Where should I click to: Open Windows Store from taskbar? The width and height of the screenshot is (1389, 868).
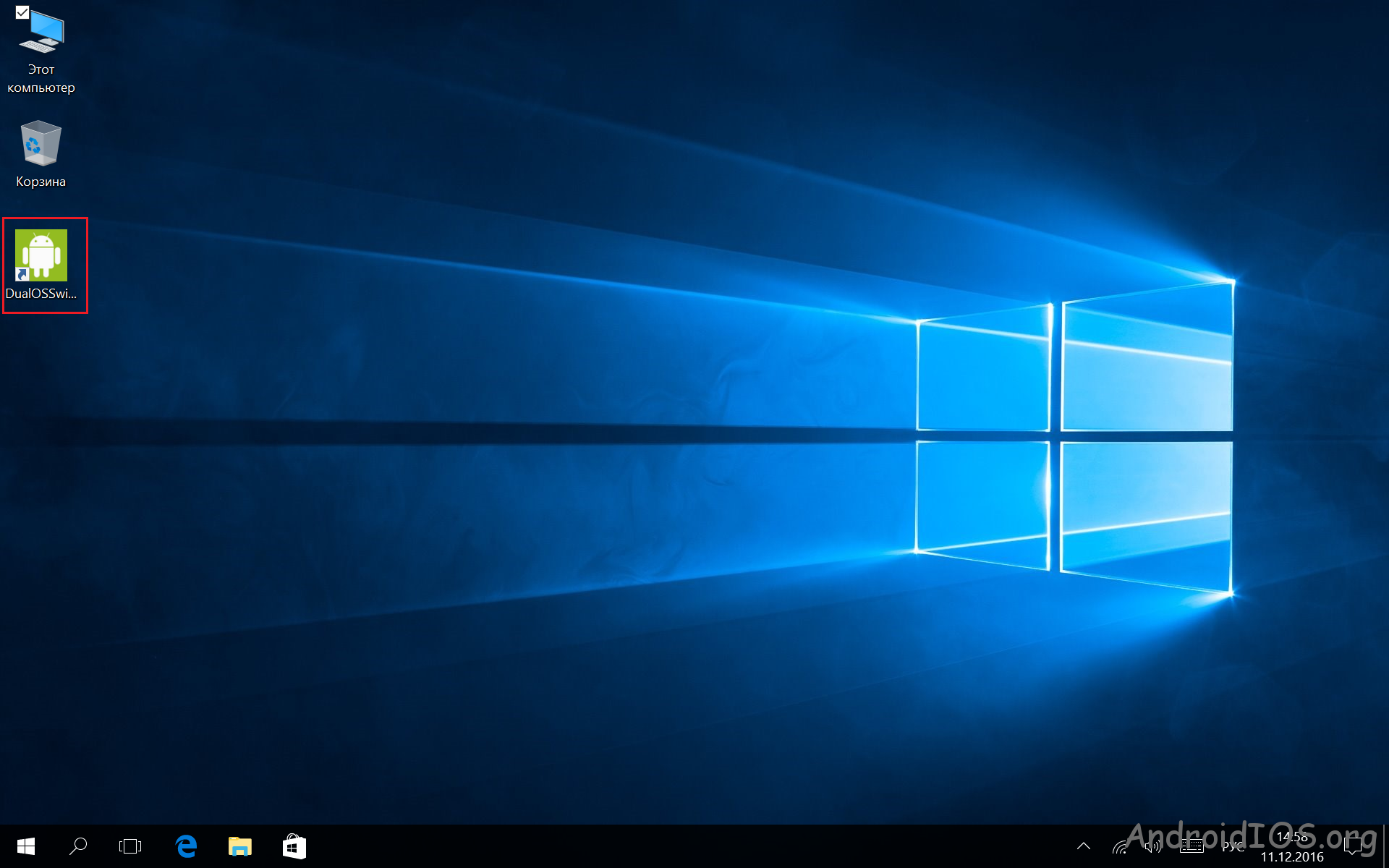pos(294,846)
